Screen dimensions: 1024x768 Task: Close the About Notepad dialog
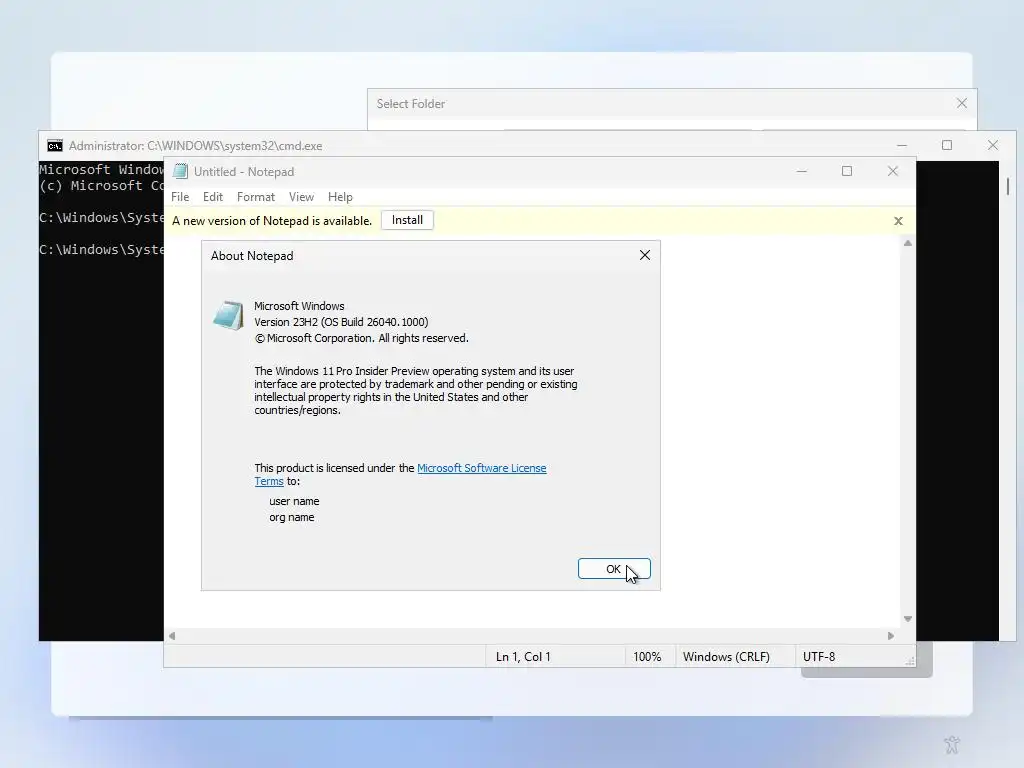click(645, 255)
